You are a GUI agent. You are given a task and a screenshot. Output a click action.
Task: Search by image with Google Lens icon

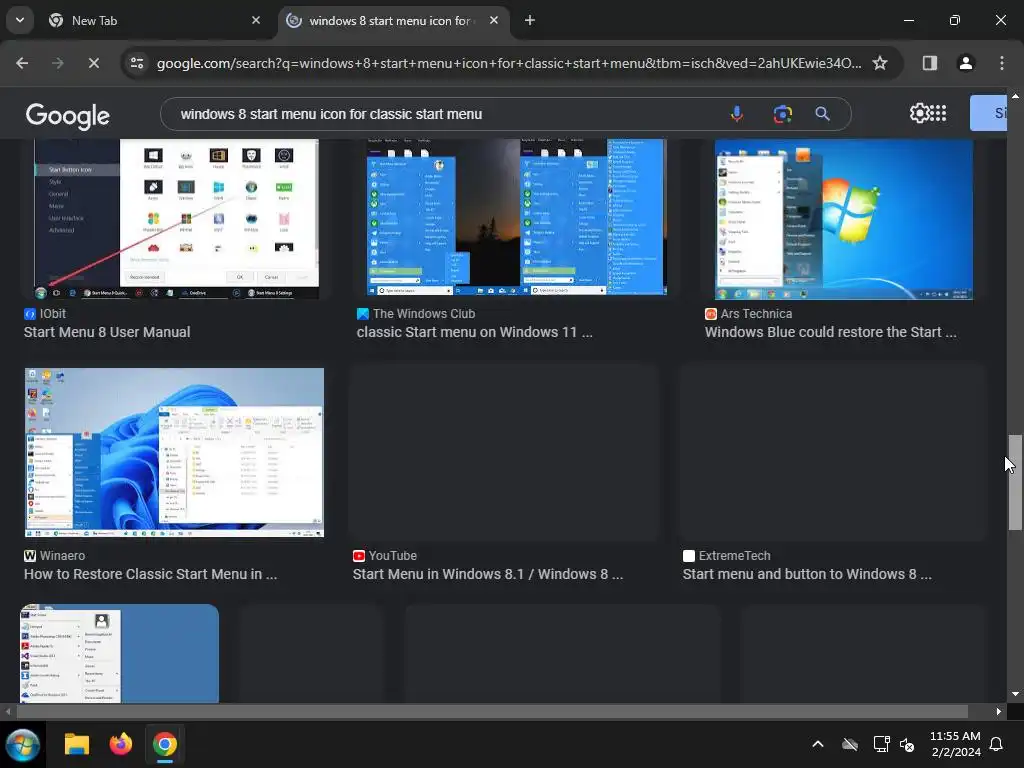point(782,114)
